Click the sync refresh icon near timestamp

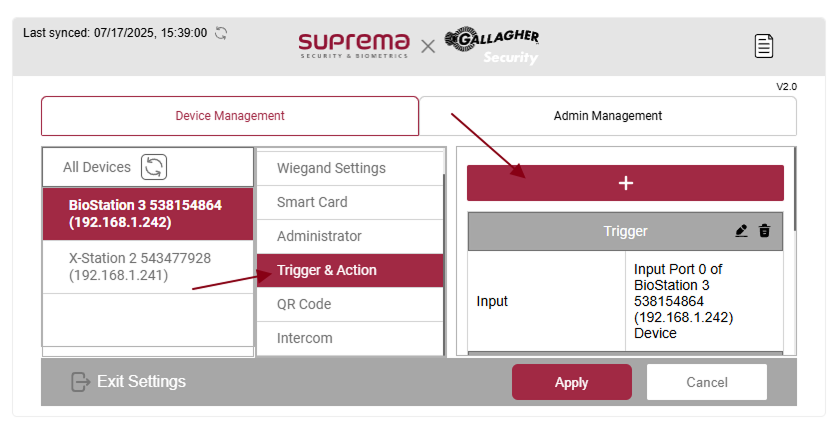coord(221,33)
